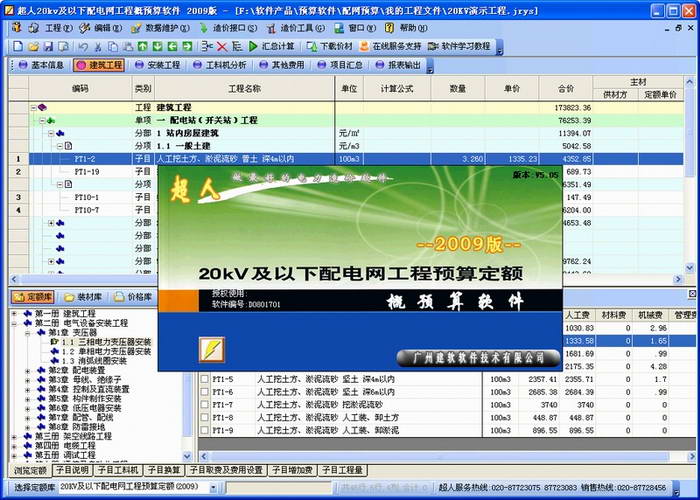Click scroll-down arrow of library tree scrollbar
Viewport: 700px width, 500px height.
pyautogui.click(x=187, y=456)
